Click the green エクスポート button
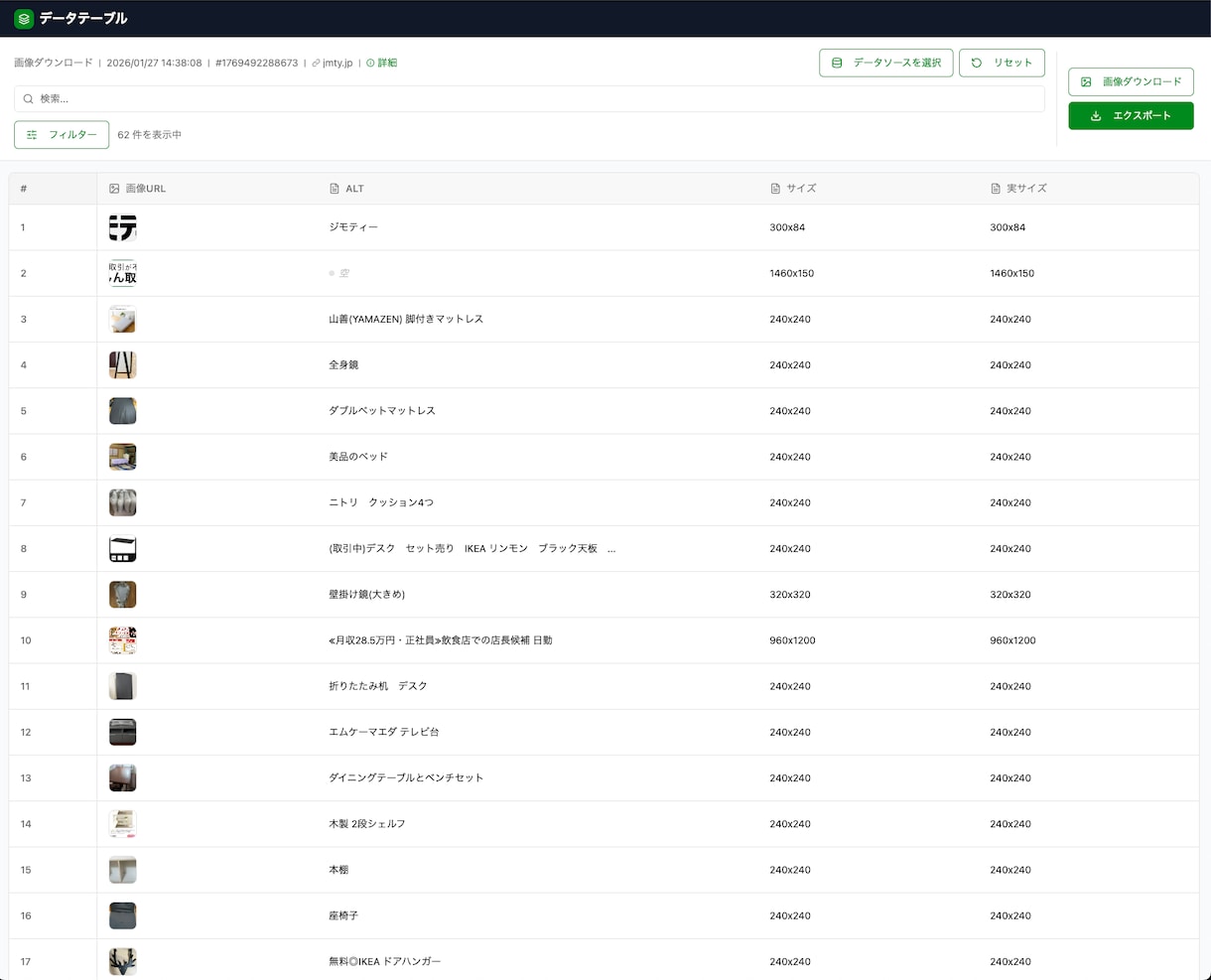 [1131, 115]
